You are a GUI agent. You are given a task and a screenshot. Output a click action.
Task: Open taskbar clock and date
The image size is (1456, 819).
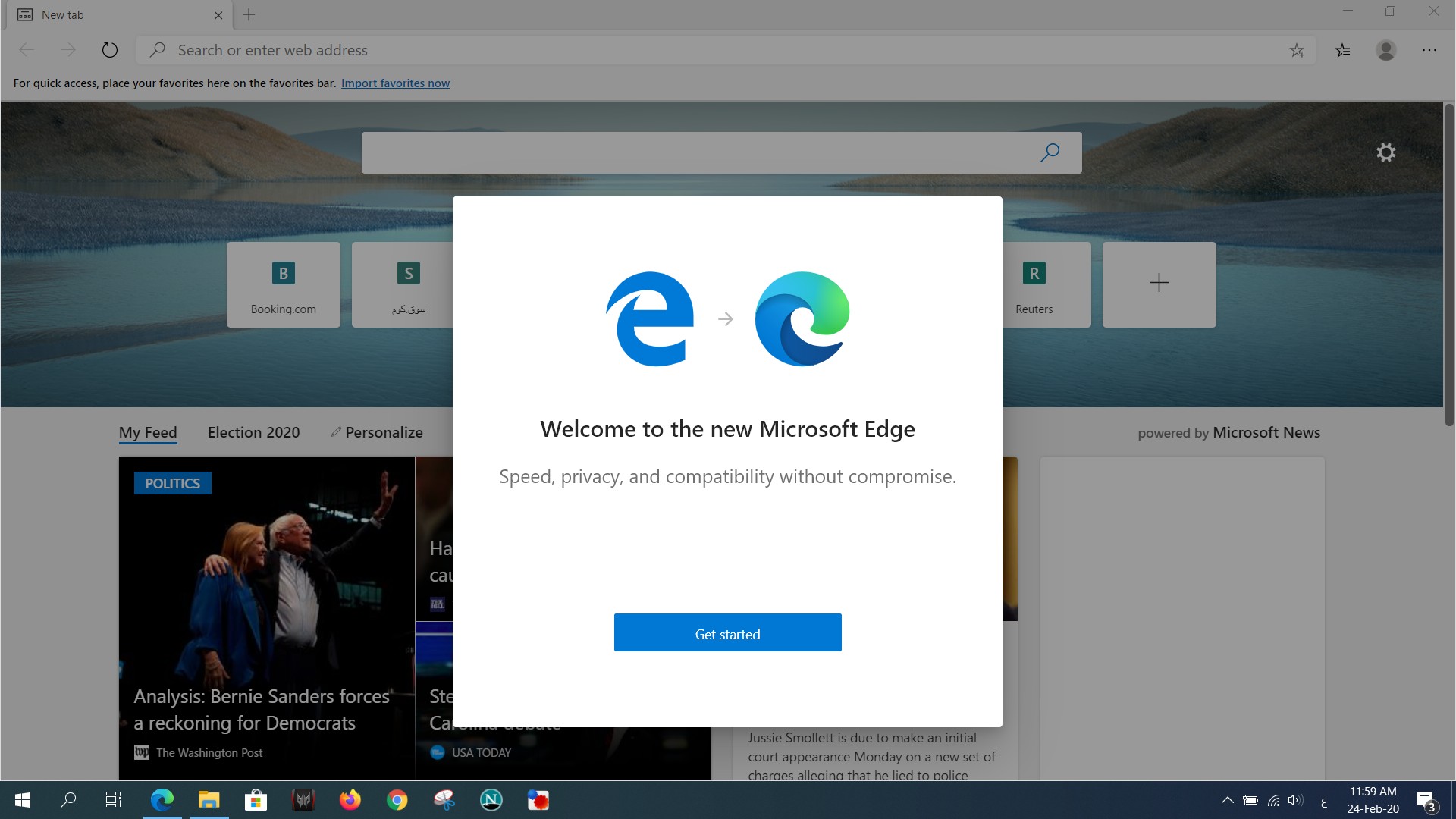1373,800
